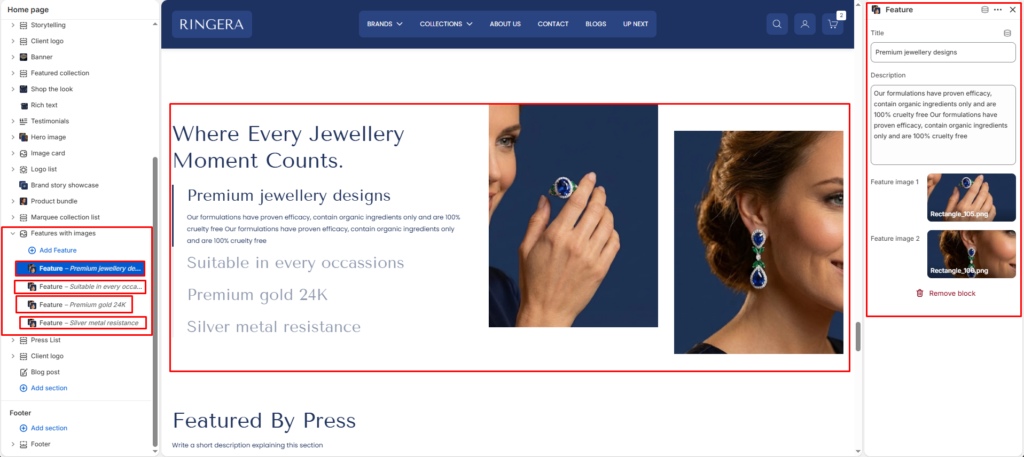Go to ABOUT US menu item
Screen dimensions: 1024x457
point(505,24)
